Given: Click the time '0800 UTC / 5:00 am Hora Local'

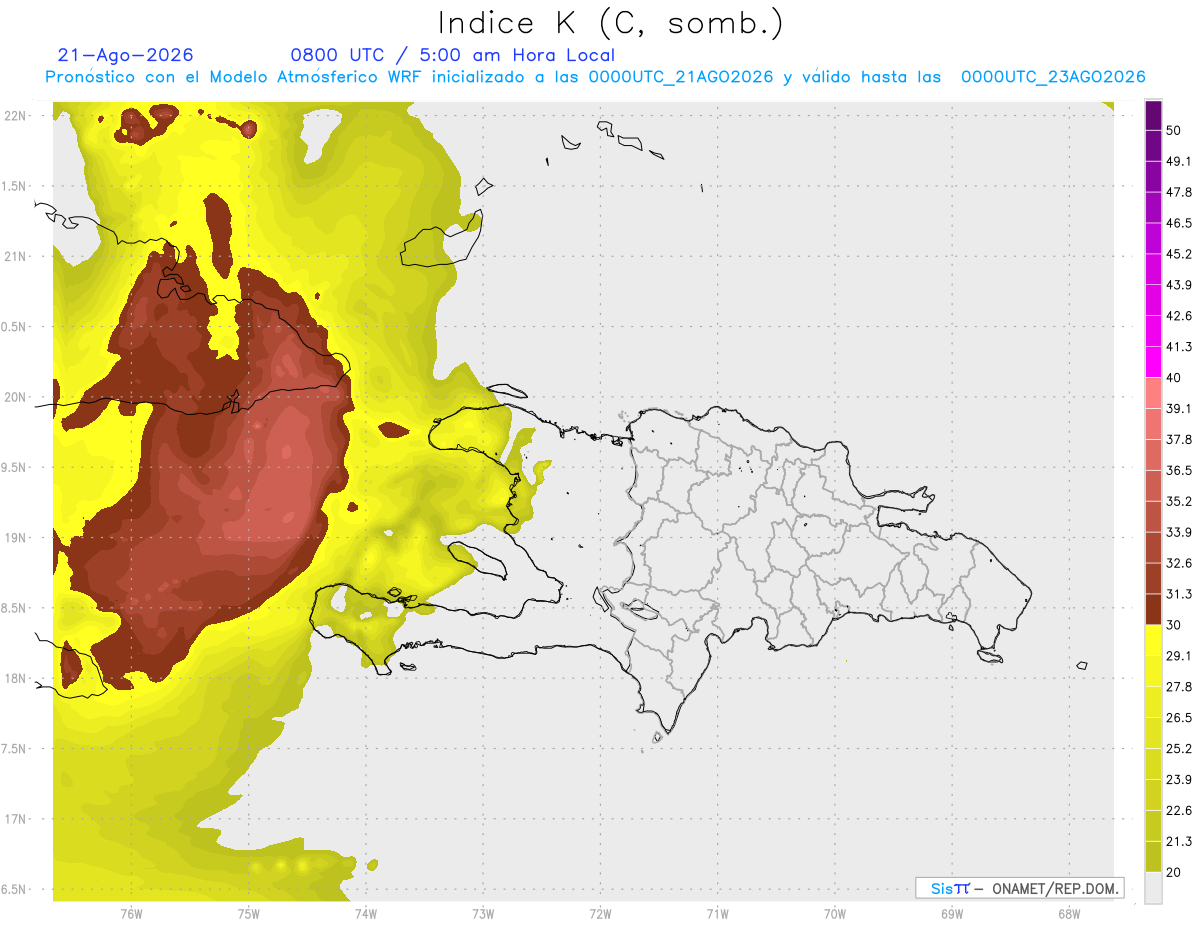Looking at the screenshot, I should click(453, 55).
